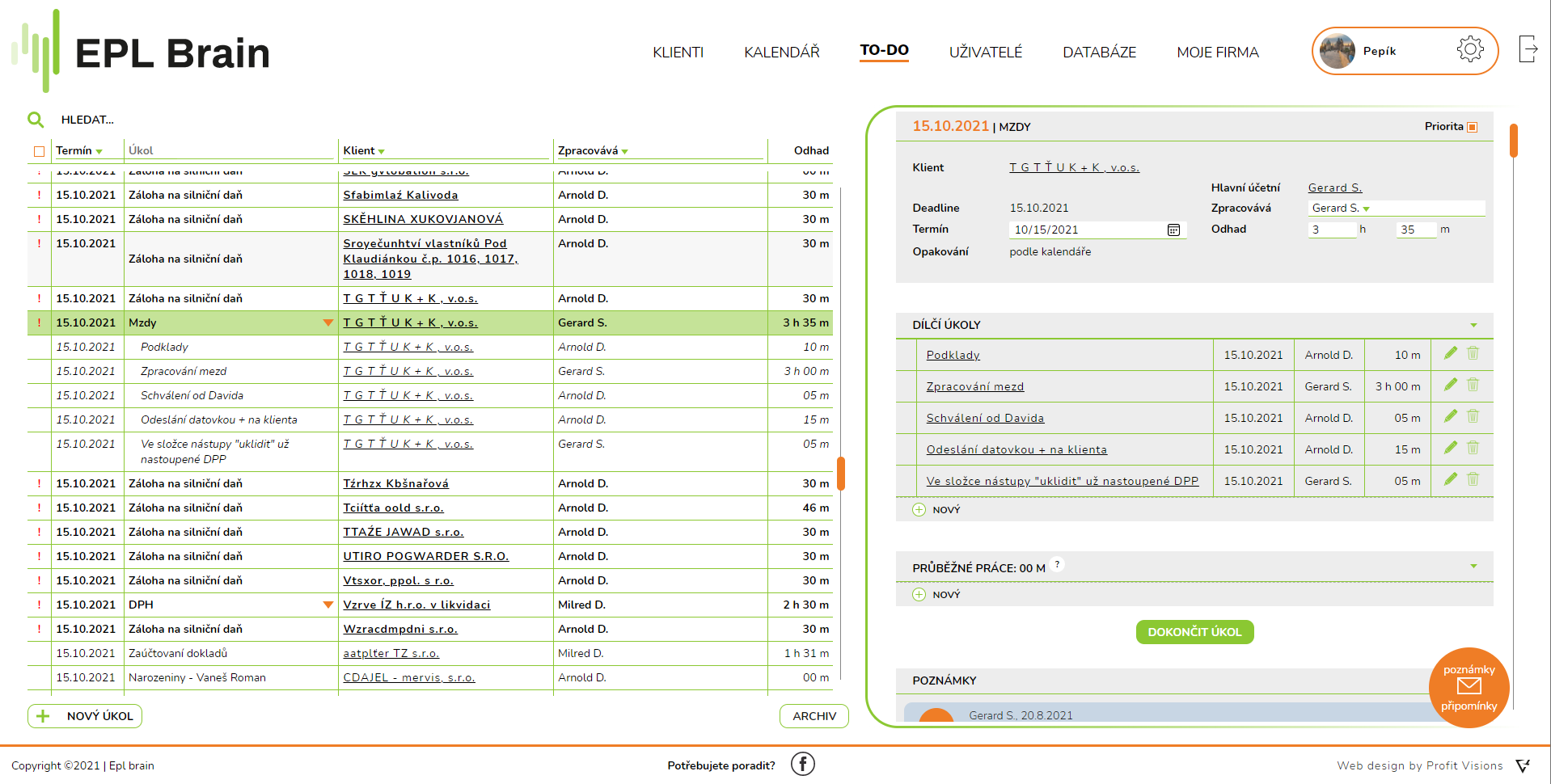
Task: Open settings via the gear icon
Action: 1469,50
